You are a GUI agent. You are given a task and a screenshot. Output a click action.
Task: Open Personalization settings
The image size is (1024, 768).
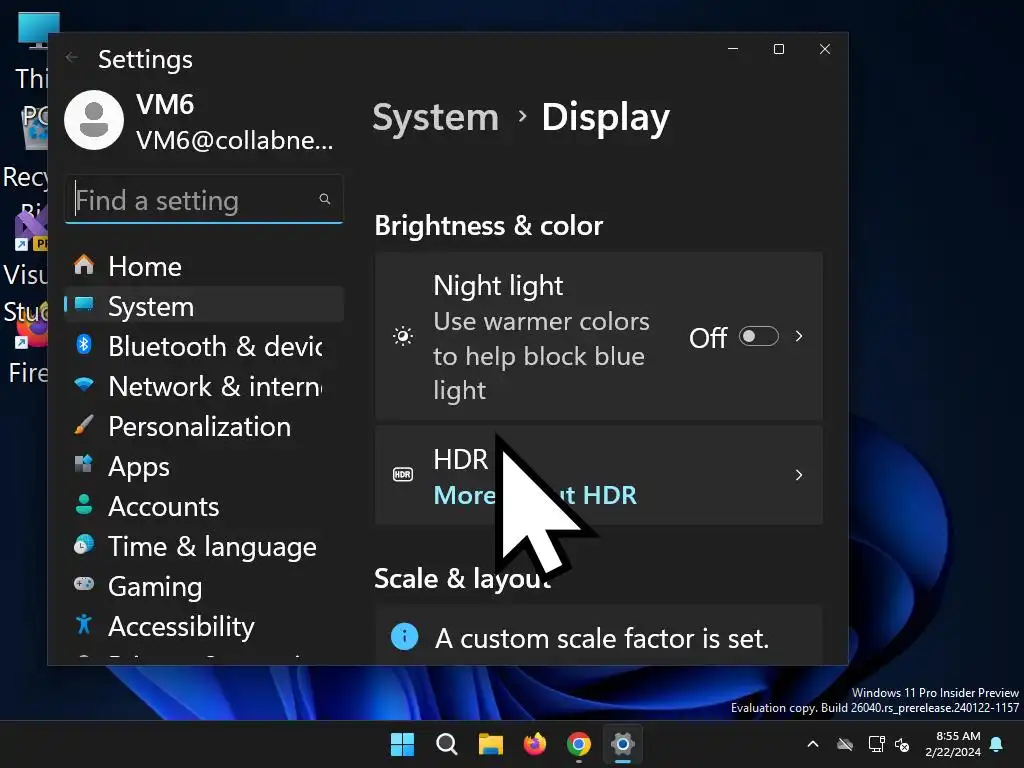point(204,426)
